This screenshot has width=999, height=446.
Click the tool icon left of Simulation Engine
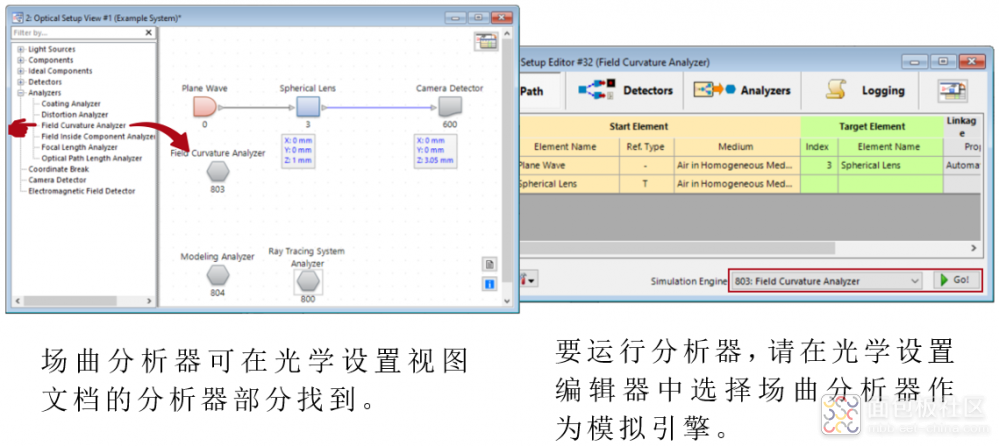click(x=529, y=280)
